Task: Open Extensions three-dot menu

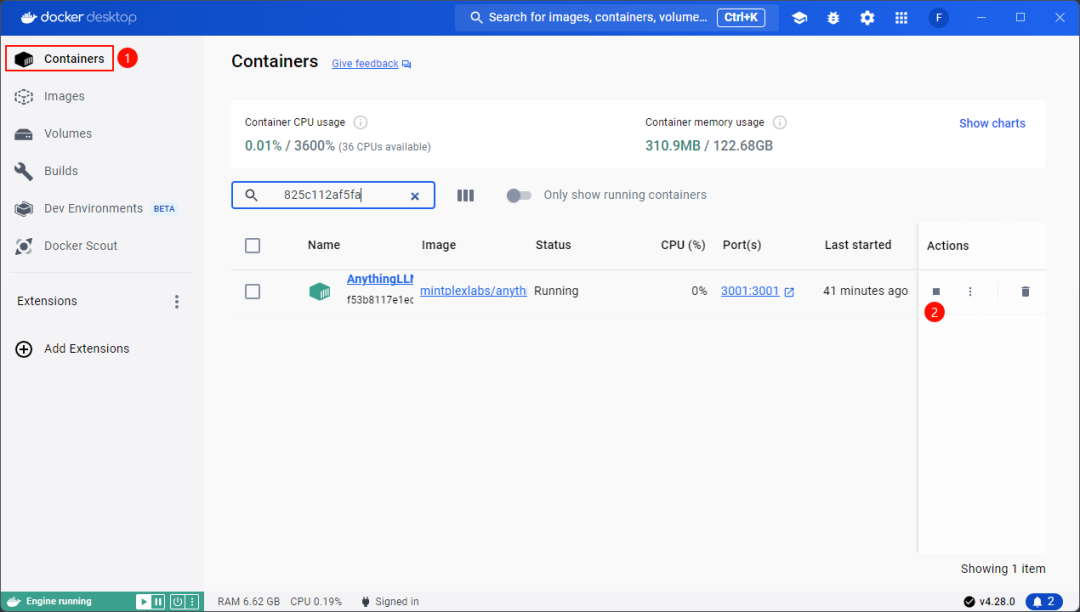Action: coord(177,301)
